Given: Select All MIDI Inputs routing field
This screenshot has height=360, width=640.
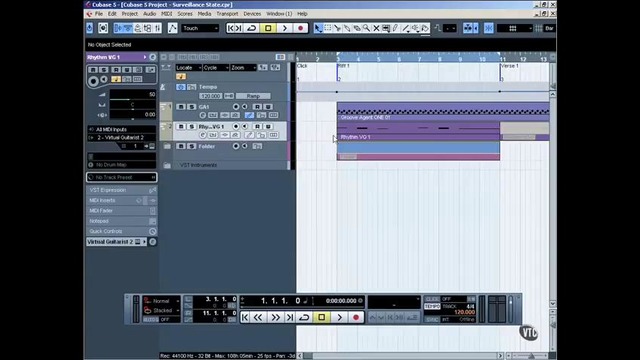Looking at the screenshot, I should tap(122, 129).
